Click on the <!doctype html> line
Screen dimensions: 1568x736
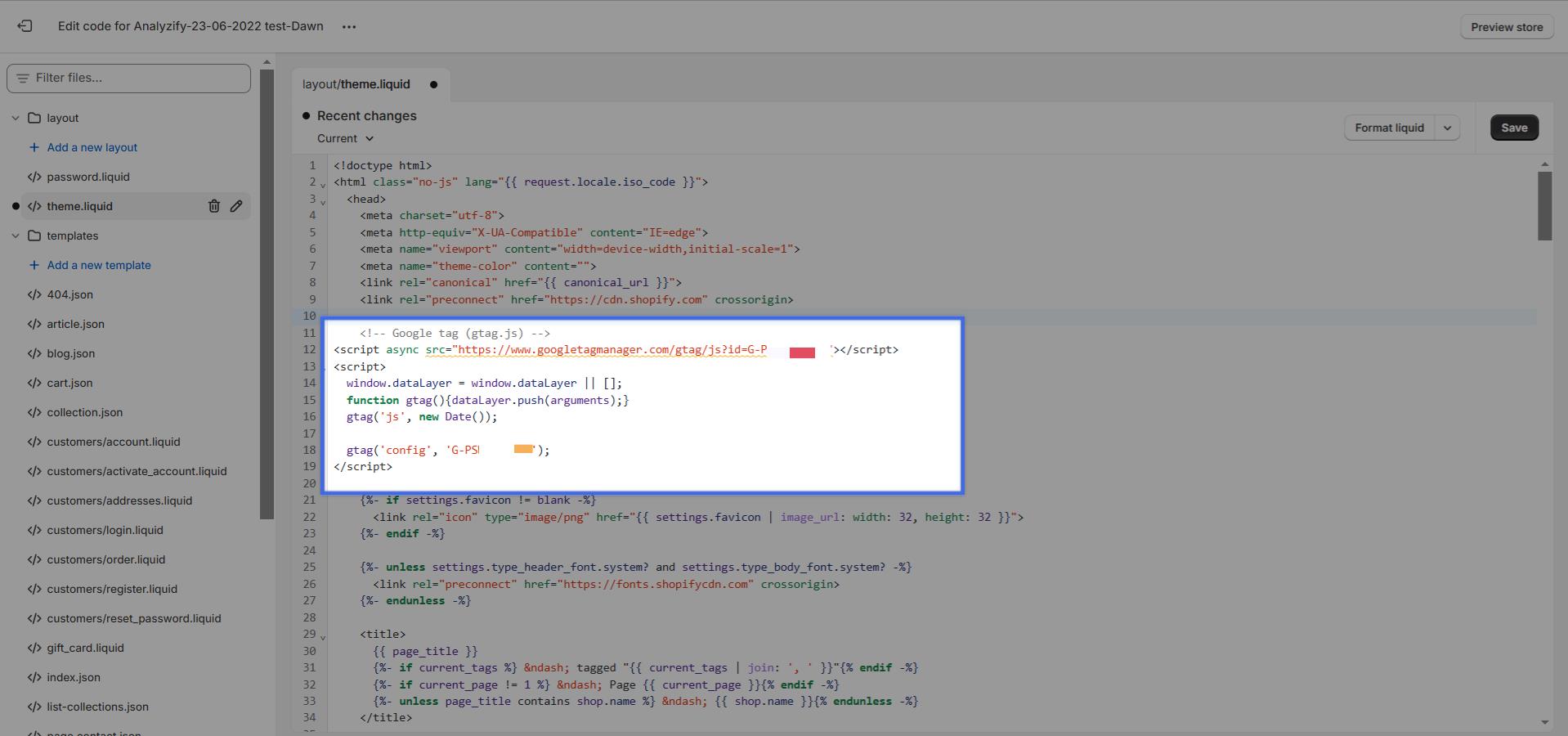383,165
